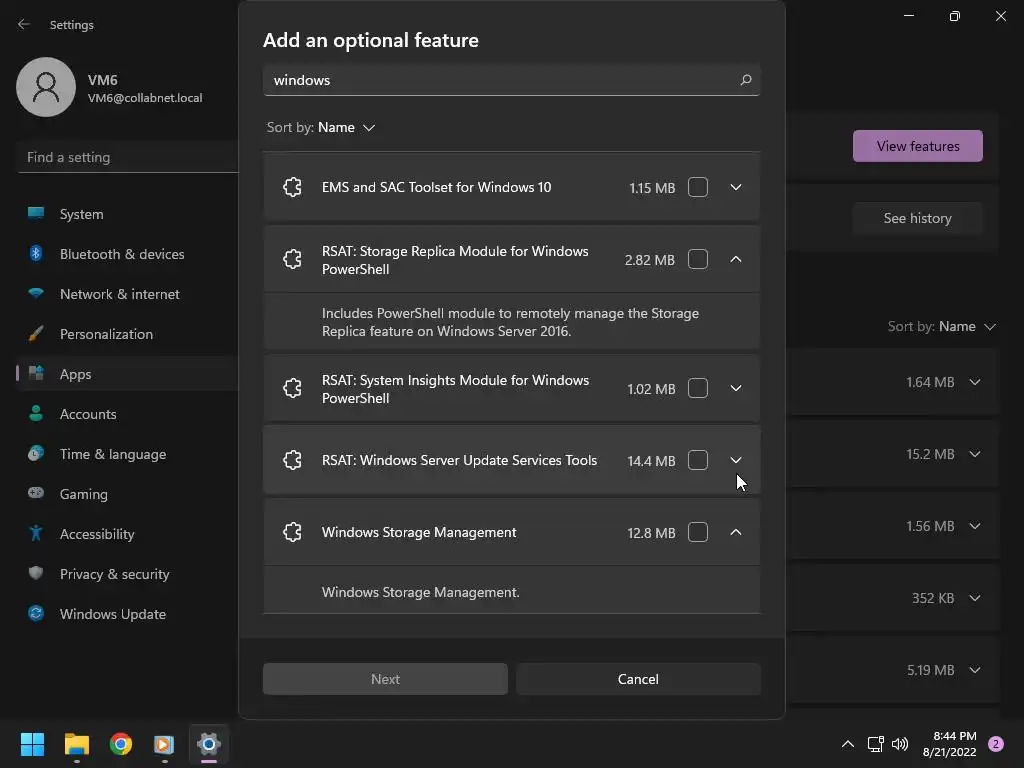Expand RSAT System Insights Module details
This screenshot has width=1024, height=768.
[736, 388]
